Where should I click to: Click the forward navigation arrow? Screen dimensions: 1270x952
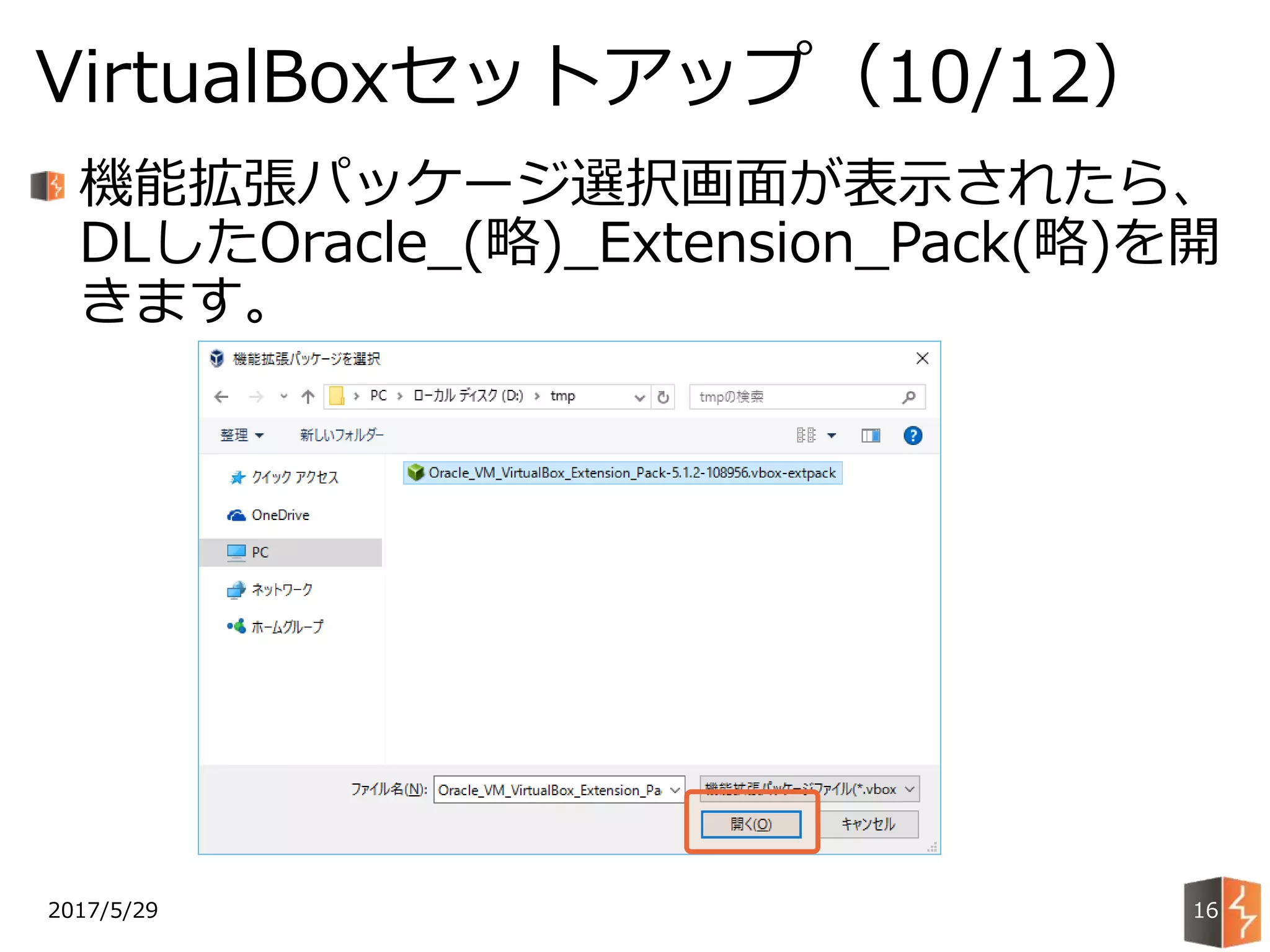(x=255, y=397)
